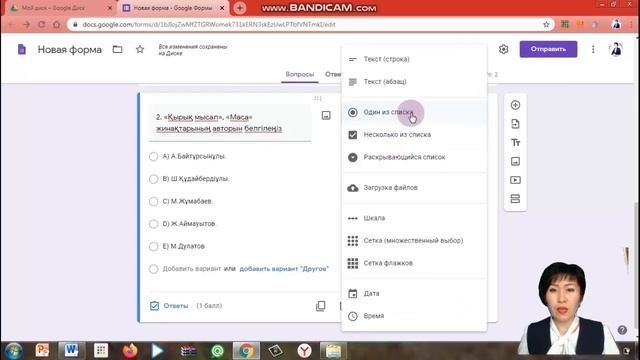Screen dimensions: 640x360
Task: Open Windows Start menu
Action: (x=14, y=351)
